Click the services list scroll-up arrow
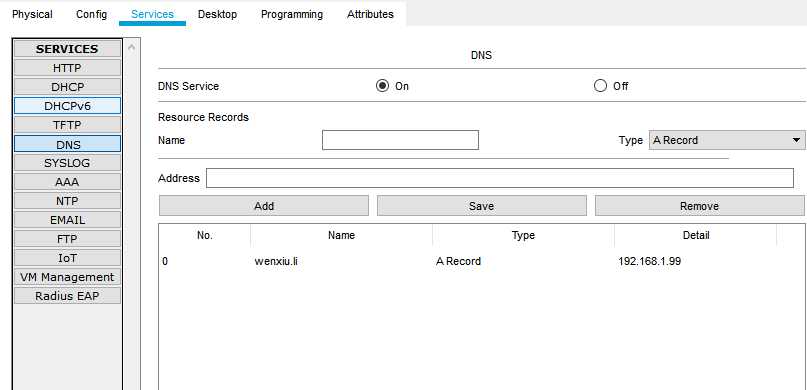 click(131, 47)
